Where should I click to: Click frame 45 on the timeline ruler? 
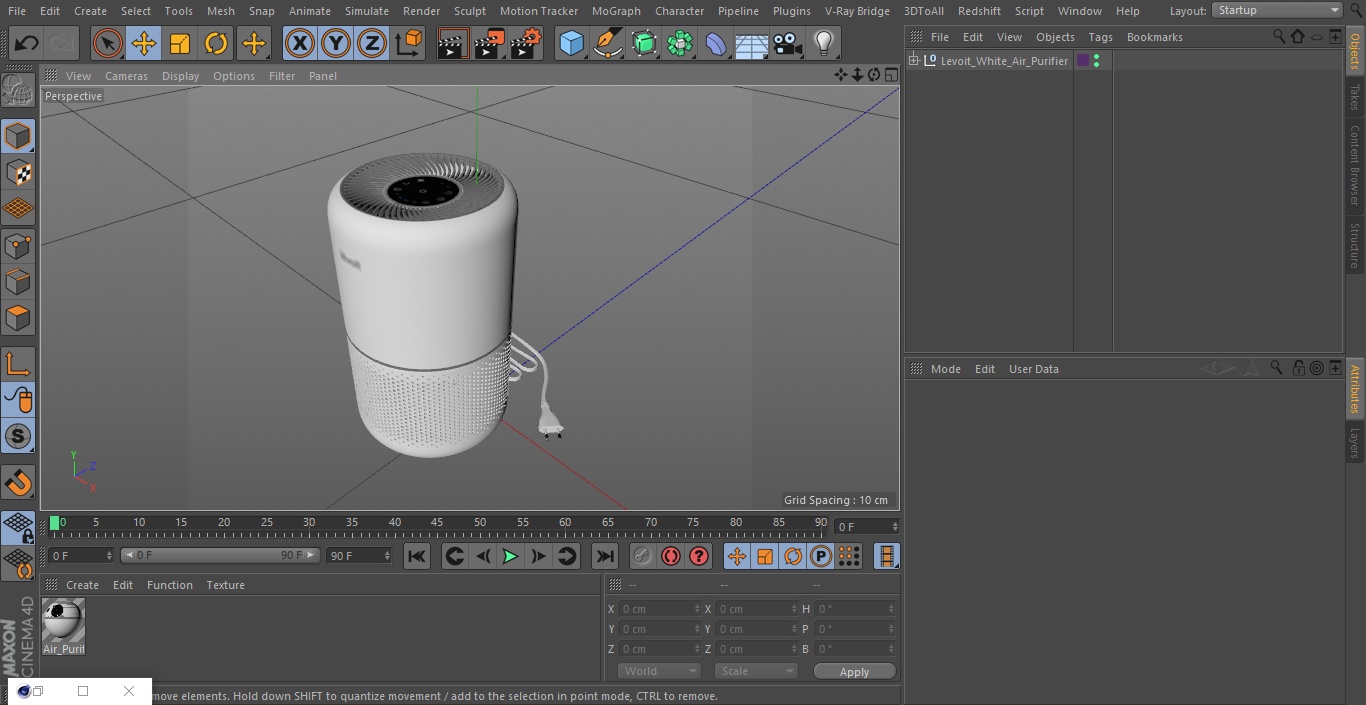(437, 522)
